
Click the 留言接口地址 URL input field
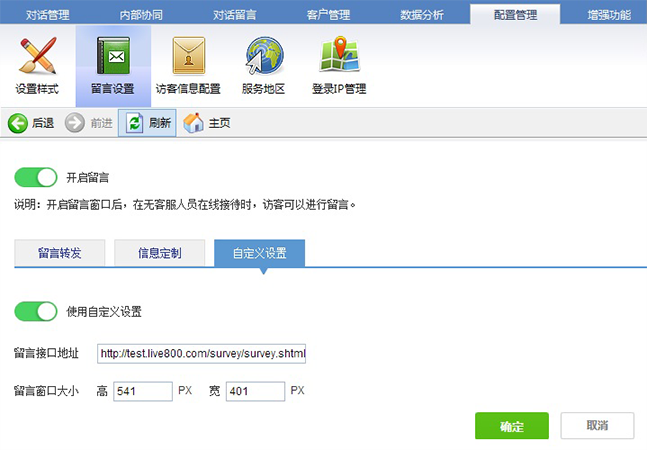click(201, 353)
